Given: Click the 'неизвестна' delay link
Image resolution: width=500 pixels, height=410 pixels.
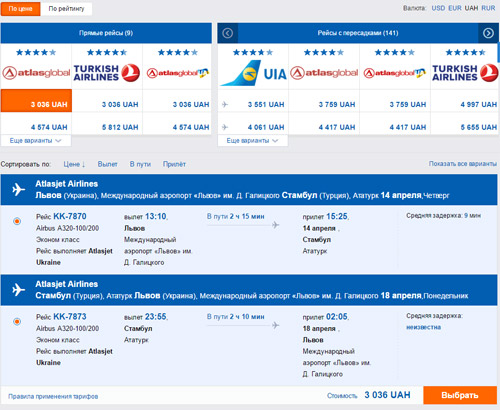Looking at the screenshot, I should click(423, 327).
